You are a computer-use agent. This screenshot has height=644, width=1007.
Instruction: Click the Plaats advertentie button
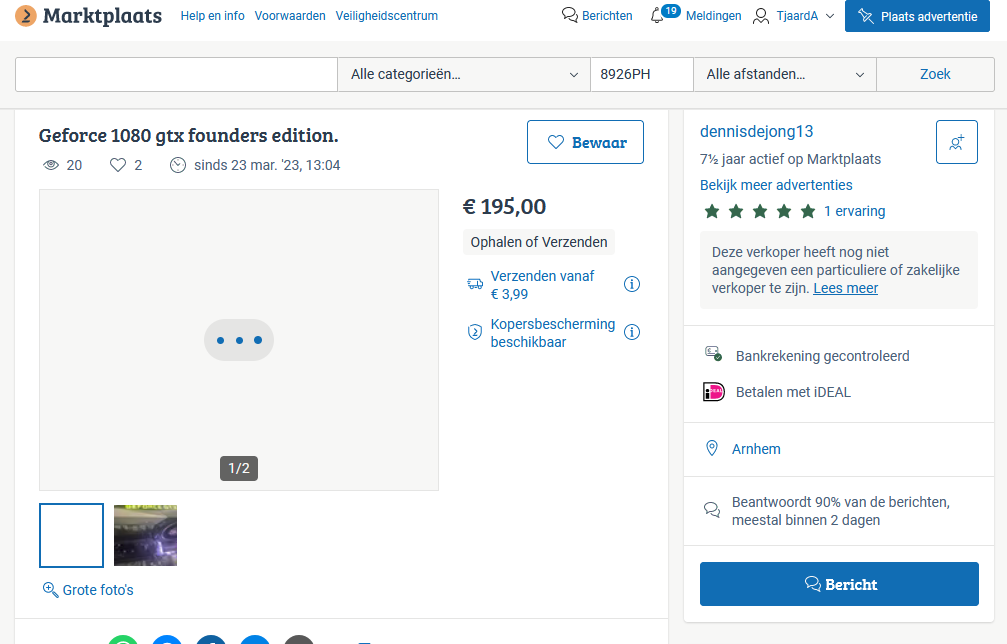(x=917, y=16)
